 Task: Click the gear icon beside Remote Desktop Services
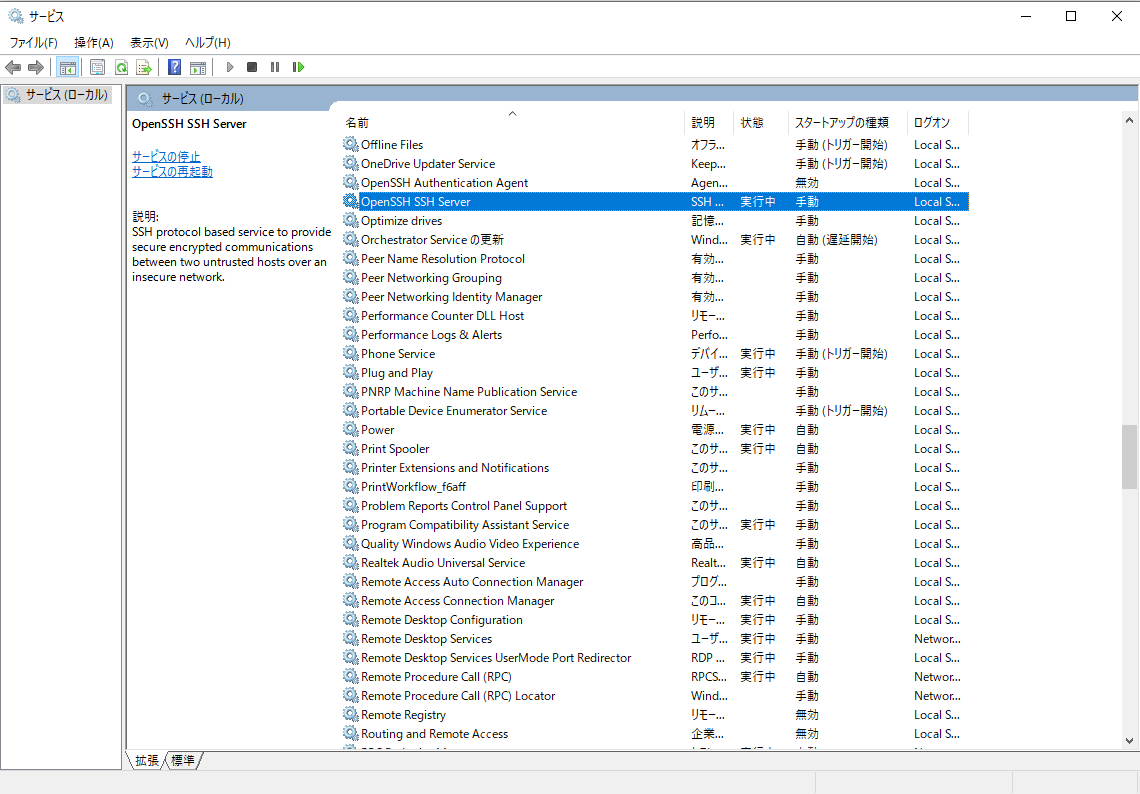point(350,638)
